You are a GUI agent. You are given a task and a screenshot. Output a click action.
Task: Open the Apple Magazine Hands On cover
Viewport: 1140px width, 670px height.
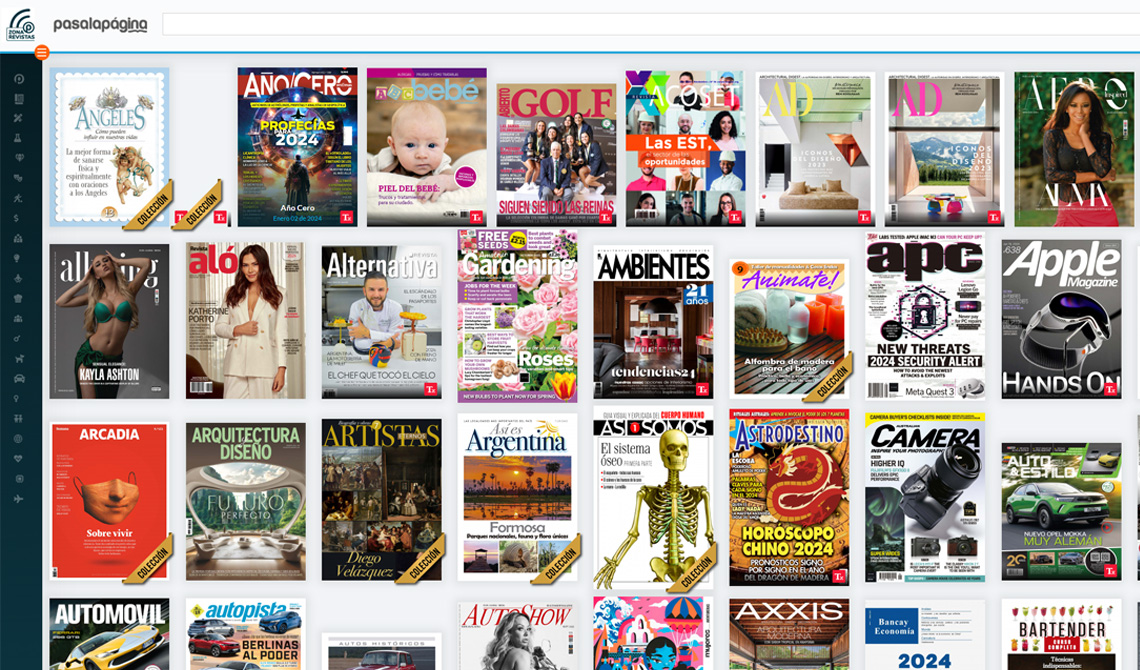[1061, 319]
